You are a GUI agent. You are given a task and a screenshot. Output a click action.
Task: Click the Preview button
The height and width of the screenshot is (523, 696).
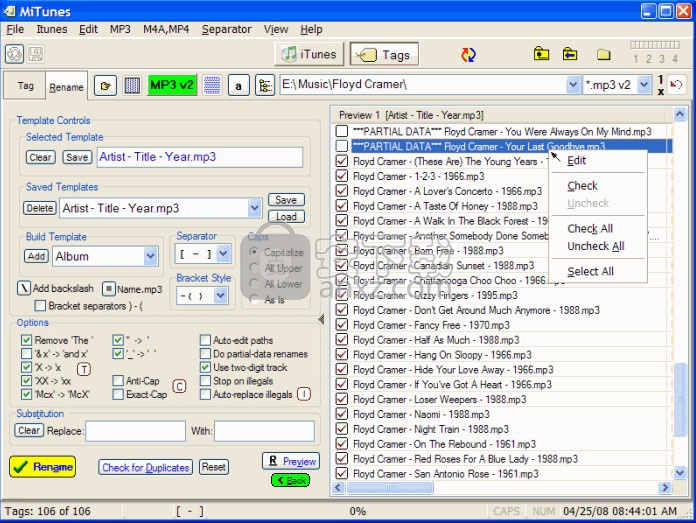[x=292, y=461]
